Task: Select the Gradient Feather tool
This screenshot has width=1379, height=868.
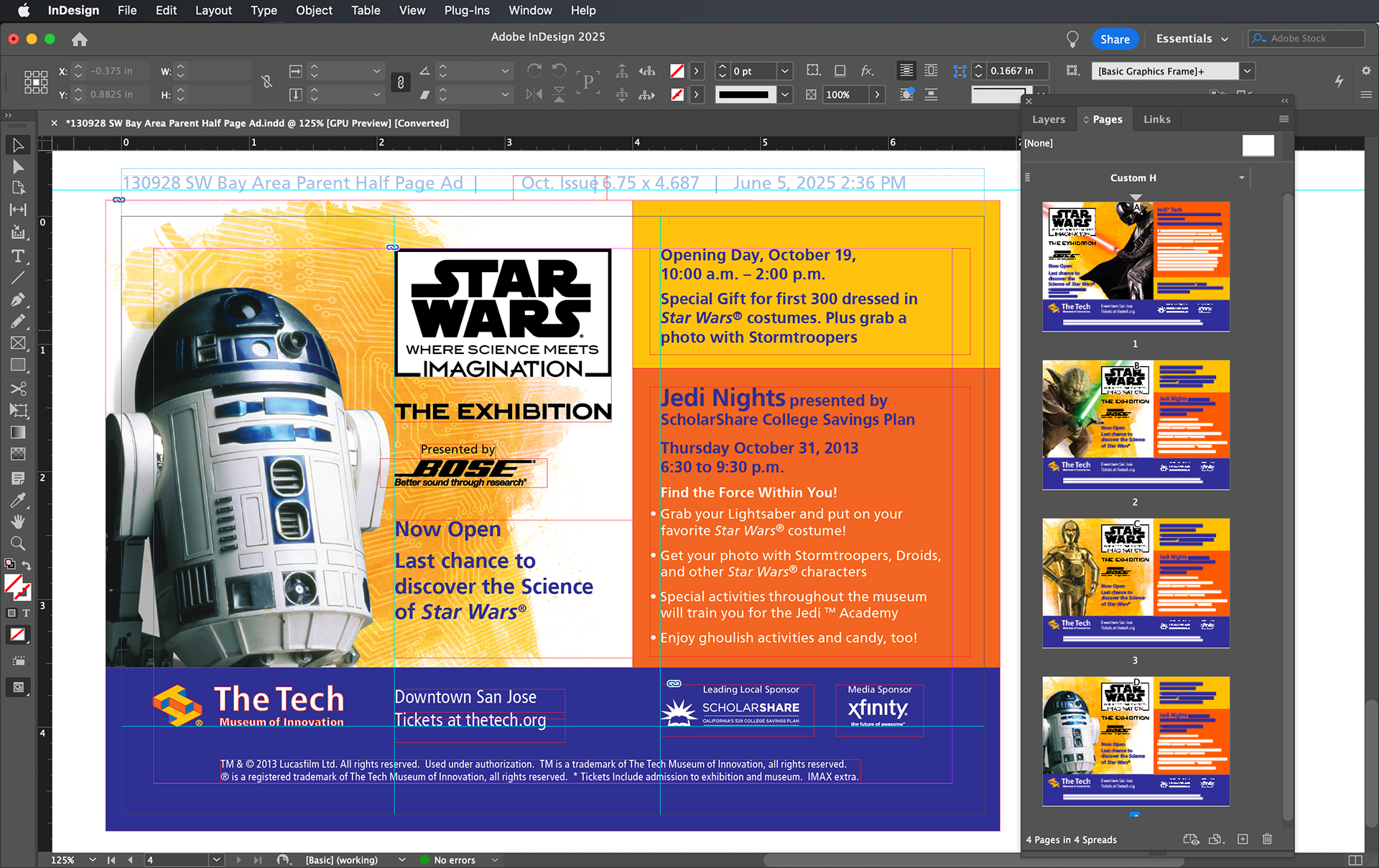Action: 18,454
